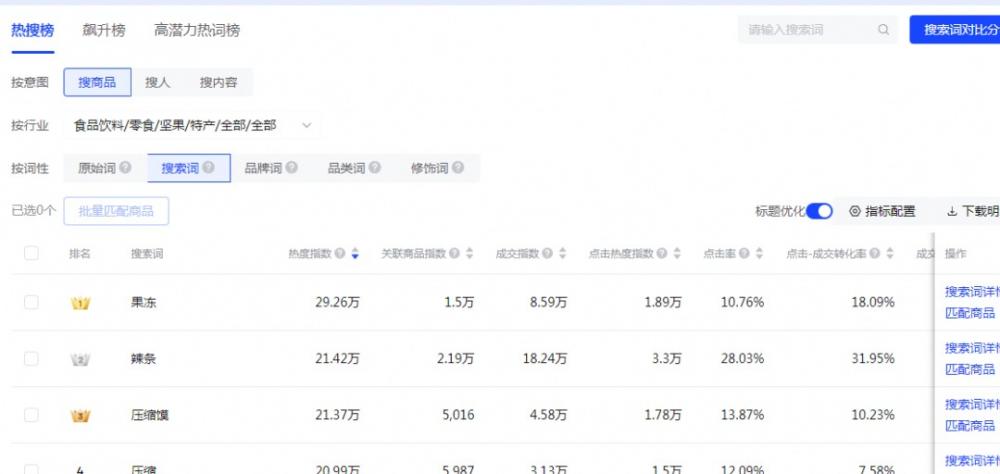Click the 下载明细 download button
The height and width of the screenshot is (474, 1000).
(973, 211)
